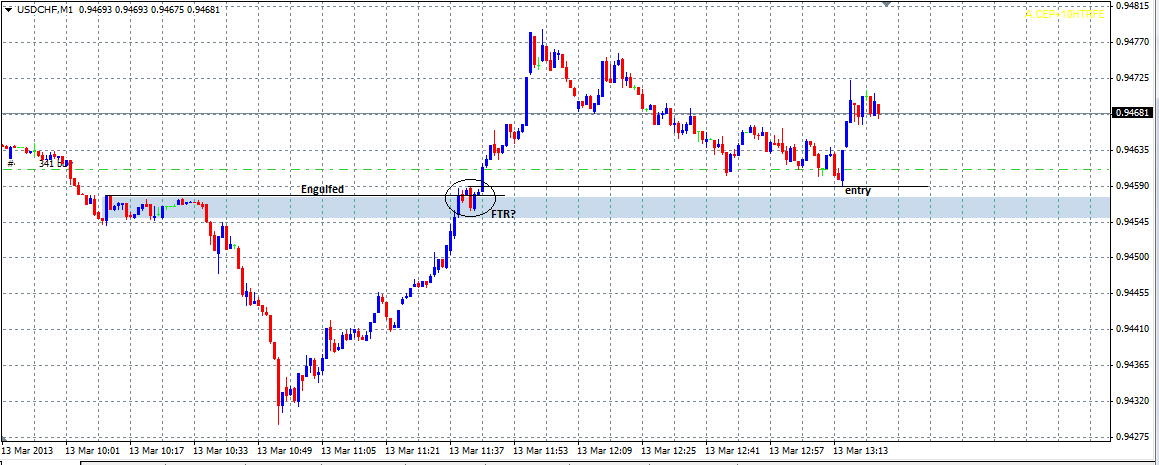Viewport: 1159px width, 465px height.
Task: Click the '#' order marker on the left edge
Action: [10, 163]
